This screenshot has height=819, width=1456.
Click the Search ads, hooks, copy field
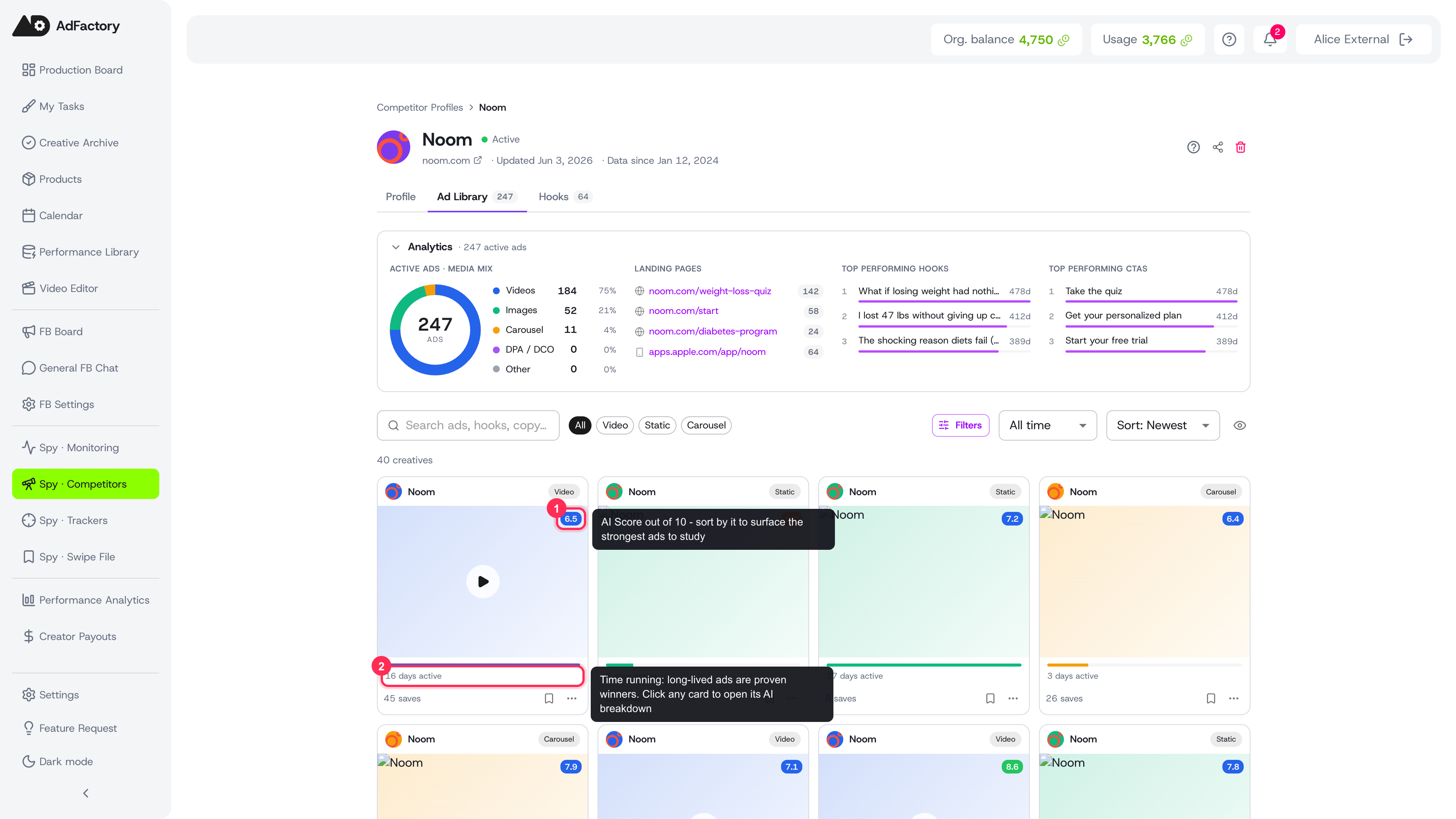coord(468,425)
